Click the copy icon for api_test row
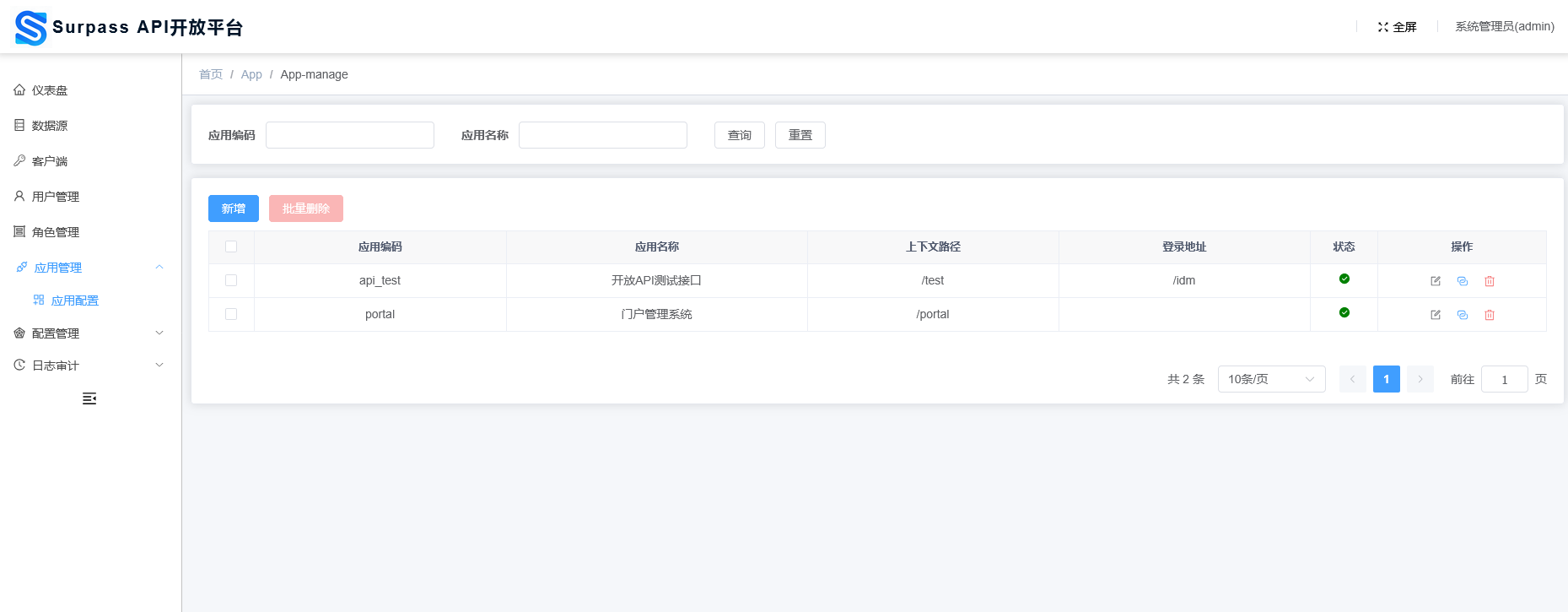This screenshot has height=612, width=1568. (1463, 281)
